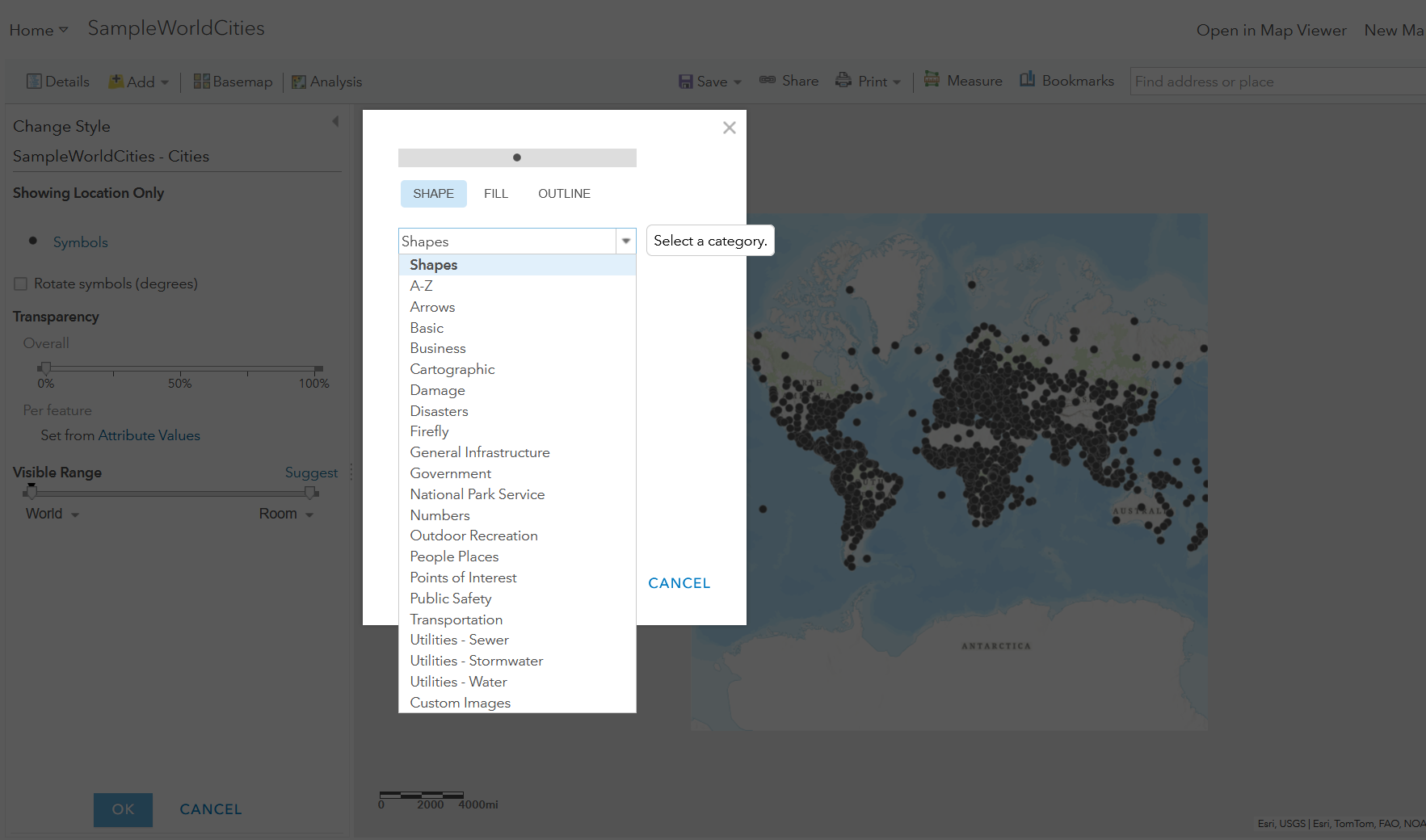Click the Print printer icon
Viewport: 1426px width, 840px height.
[x=843, y=80]
